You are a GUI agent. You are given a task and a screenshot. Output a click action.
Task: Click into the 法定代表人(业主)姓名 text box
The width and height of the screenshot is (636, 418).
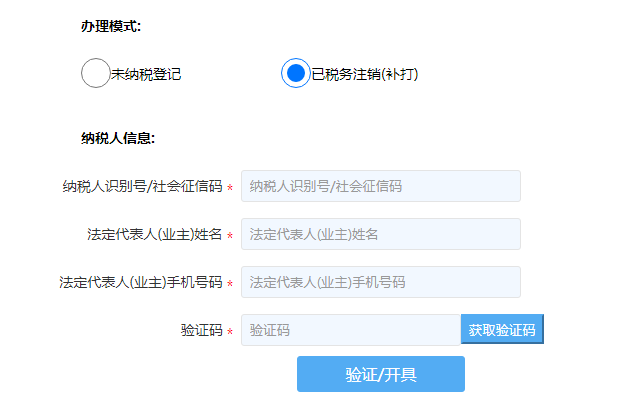tap(380, 234)
